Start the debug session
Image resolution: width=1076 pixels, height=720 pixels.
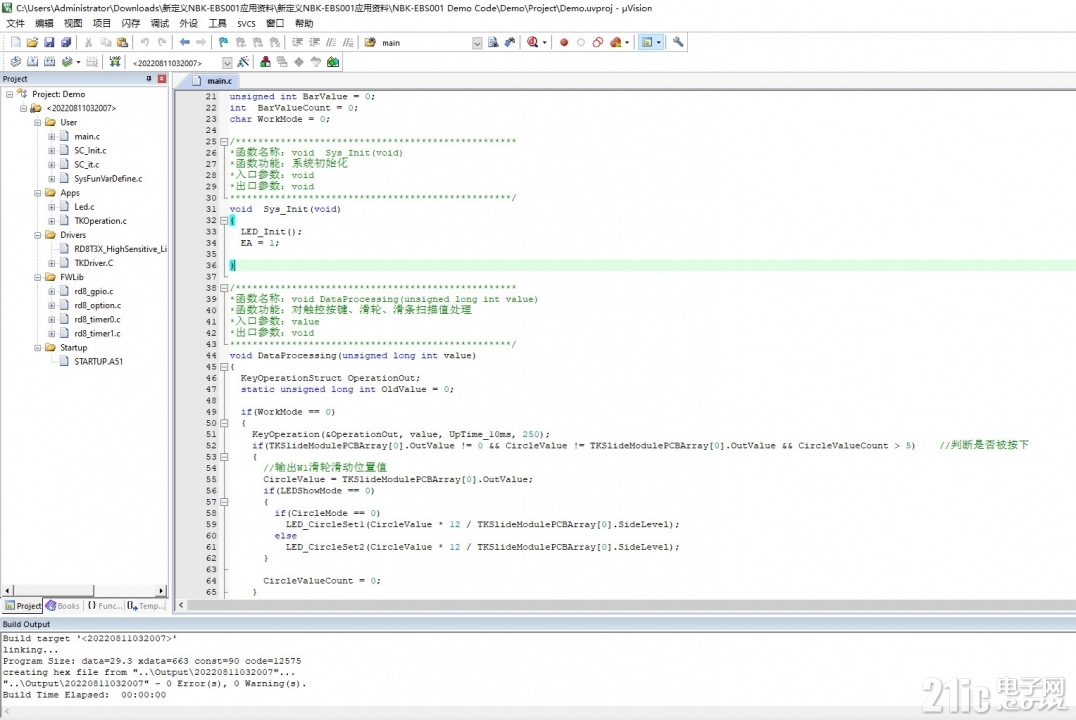click(533, 43)
